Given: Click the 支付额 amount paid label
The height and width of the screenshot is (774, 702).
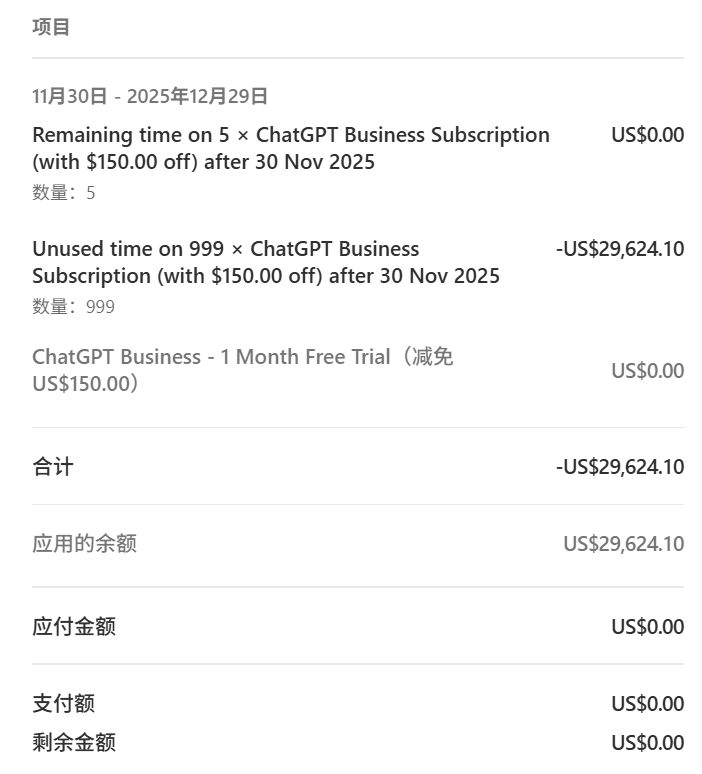Looking at the screenshot, I should click(63, 704).
